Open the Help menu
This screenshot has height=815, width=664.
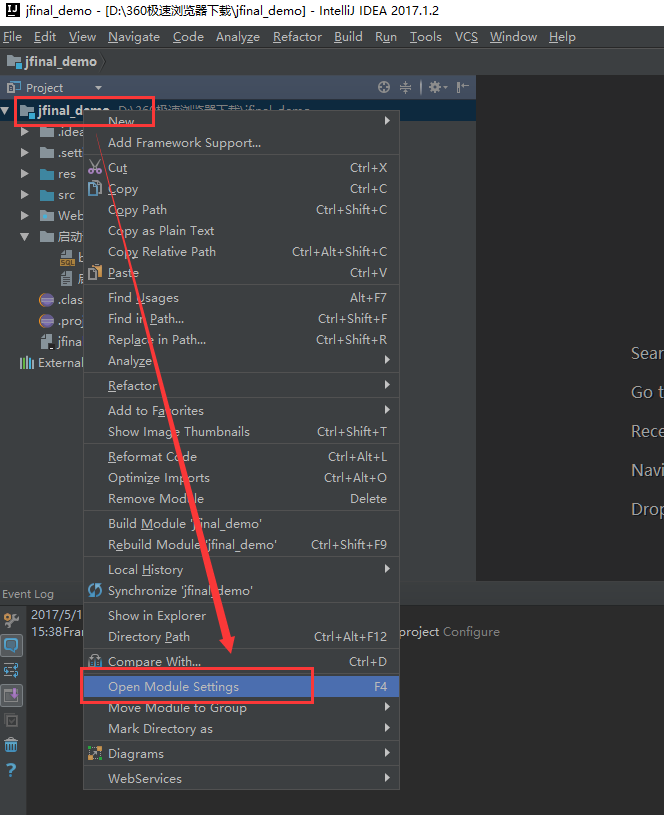point(562,37)
